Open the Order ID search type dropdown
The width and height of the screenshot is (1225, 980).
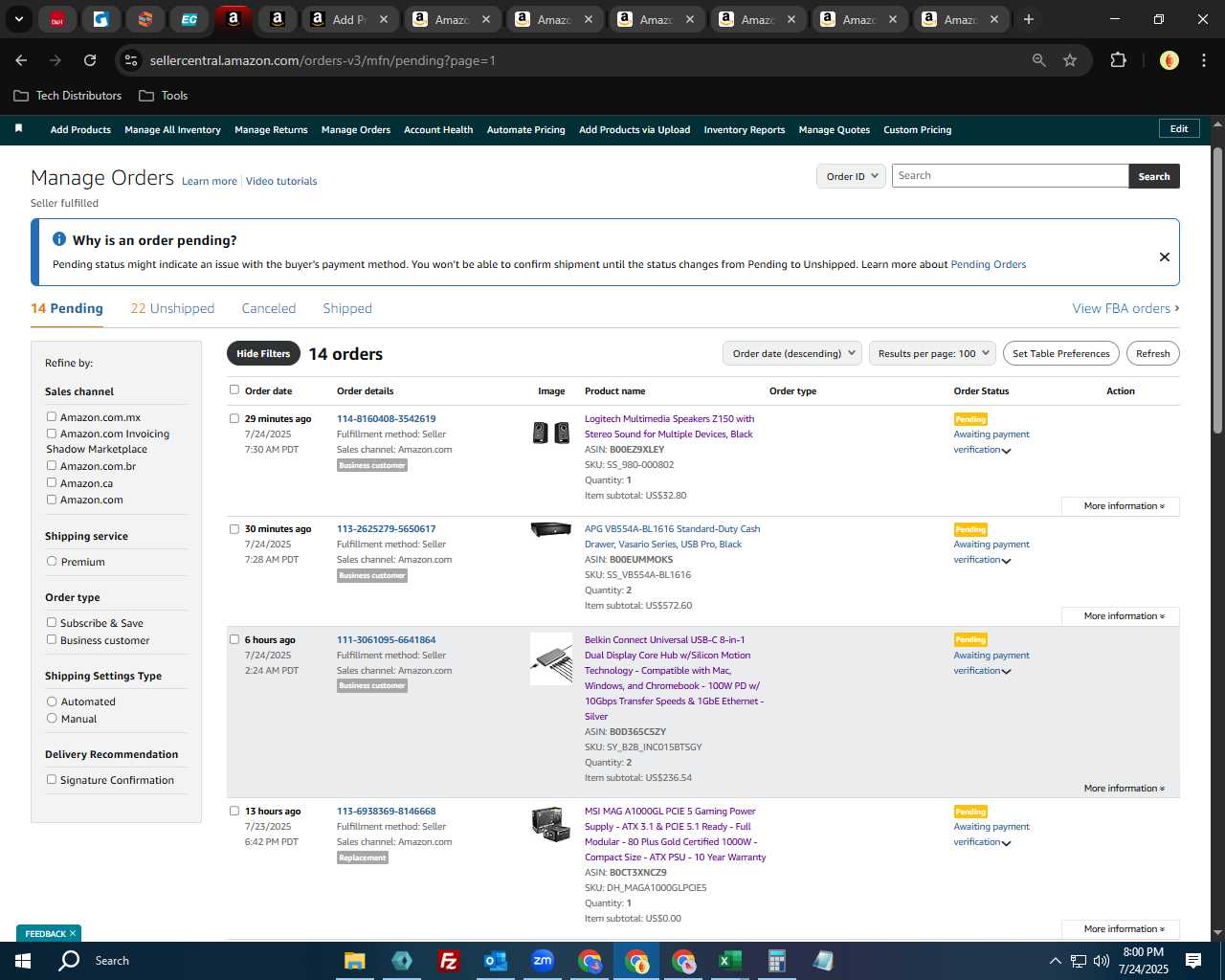(x=851, y=176)
